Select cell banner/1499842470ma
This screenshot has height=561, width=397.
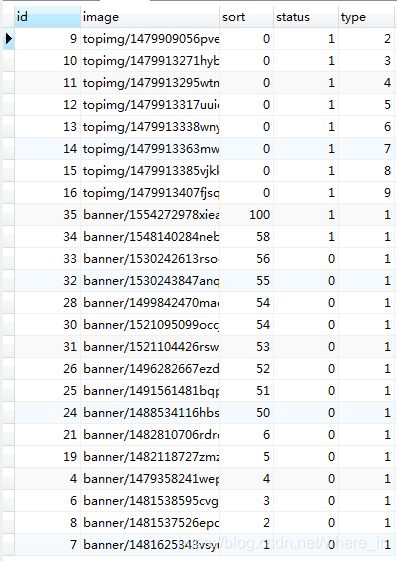click(150, 303)
